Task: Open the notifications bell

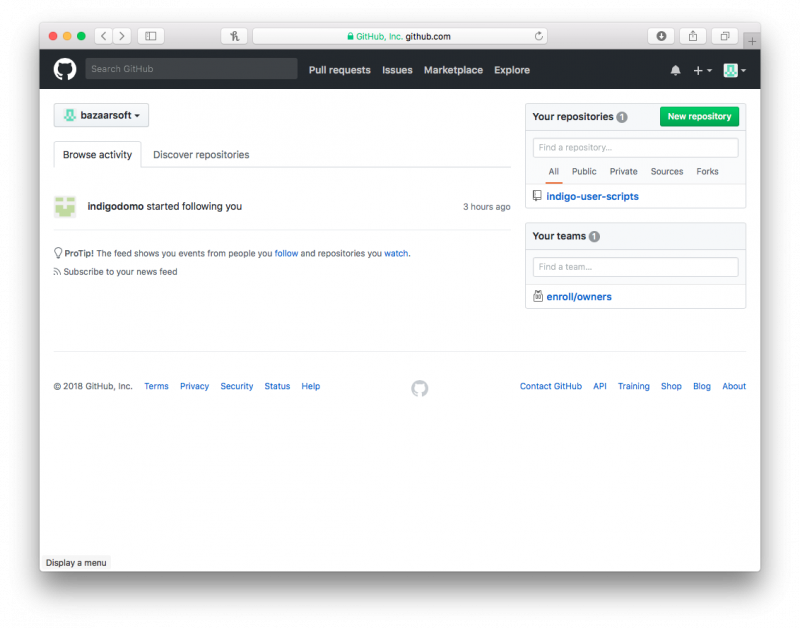Action: pyautogui.click(x=675, y=70)
